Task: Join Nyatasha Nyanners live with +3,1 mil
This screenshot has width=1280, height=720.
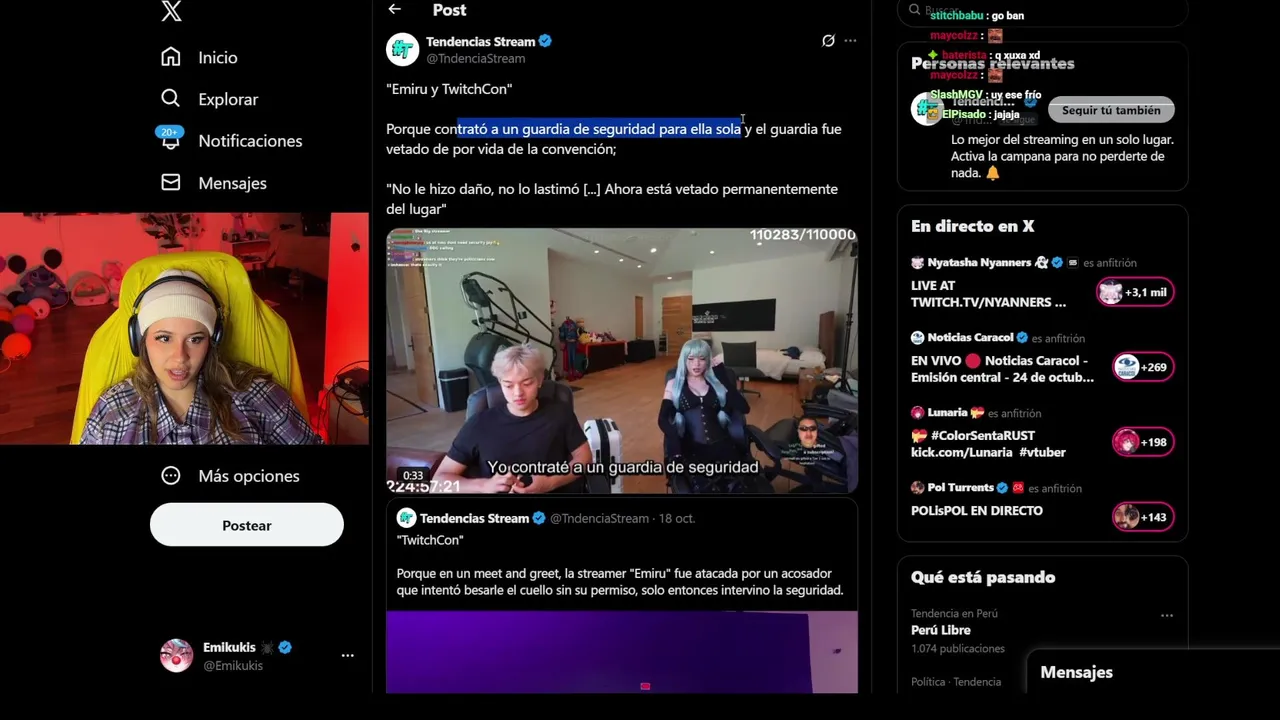Action: pos(1134,292)
